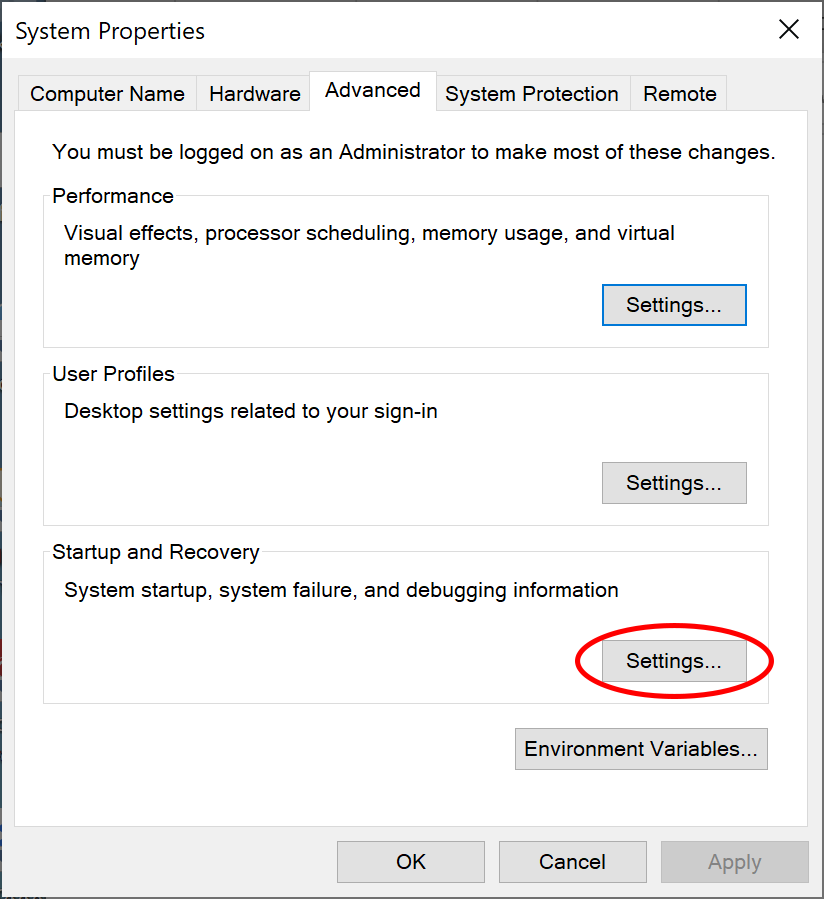Click the Environment Variables button
This screenshot has width=824, height=899.
point(640,749)
